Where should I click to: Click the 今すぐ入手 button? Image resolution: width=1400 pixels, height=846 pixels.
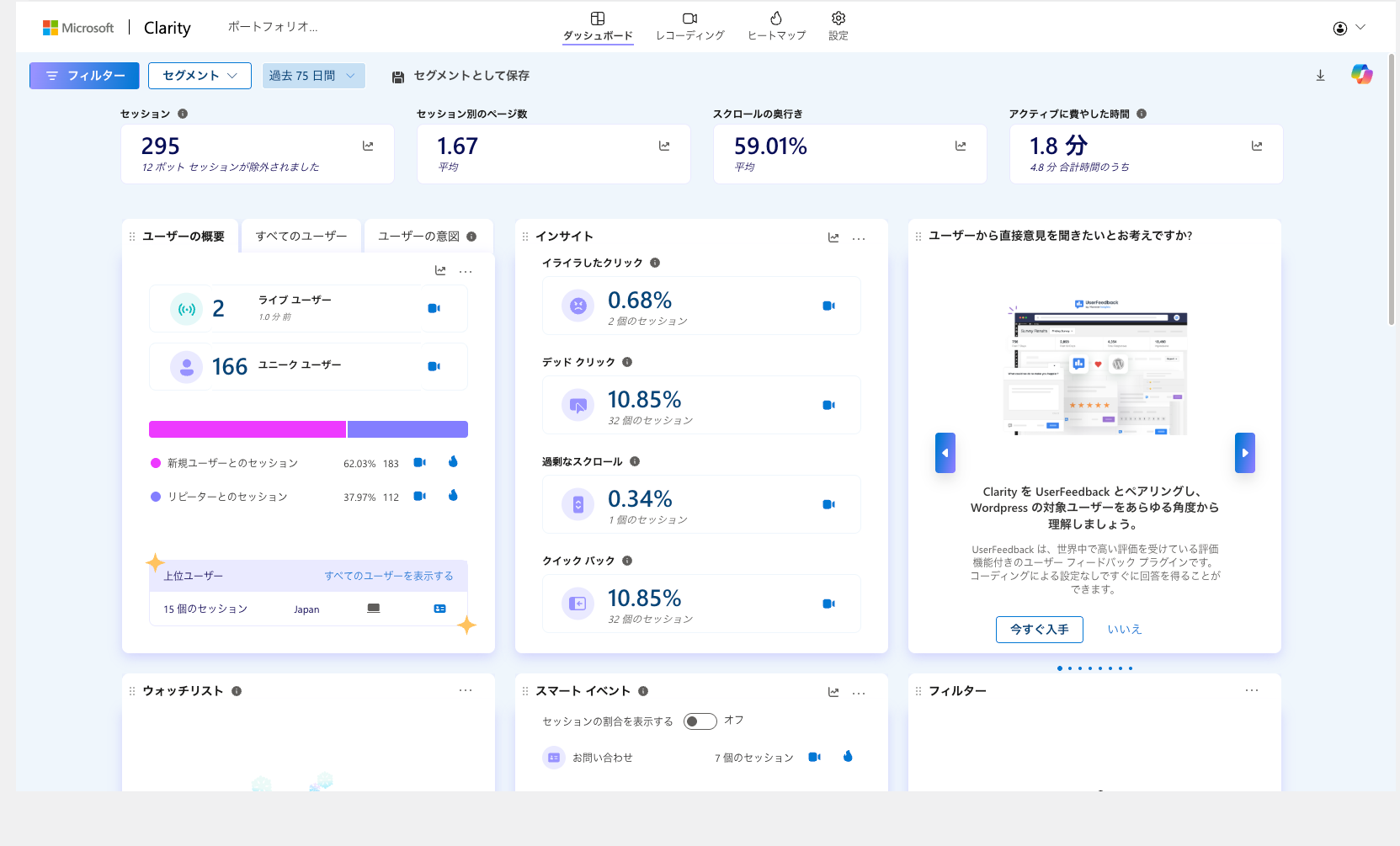[x=1039, y=630]
